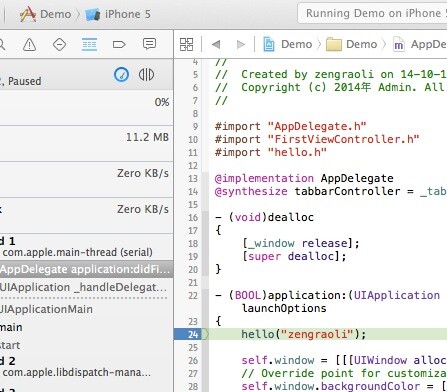Select the UIApplication _handleDelegat... stack frame
This screenshot has height=392, width=447.
[87, 287]
